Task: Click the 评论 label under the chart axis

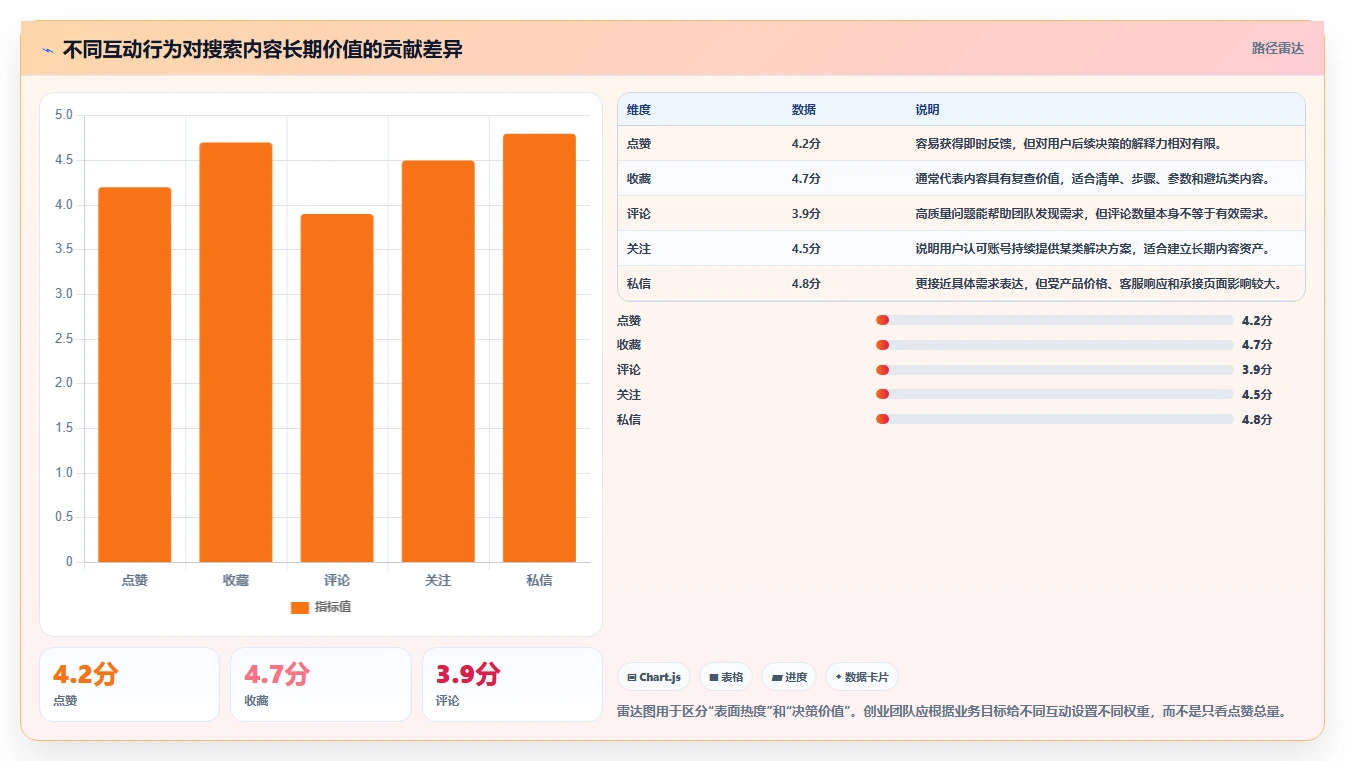Action: tap(337, 580)
